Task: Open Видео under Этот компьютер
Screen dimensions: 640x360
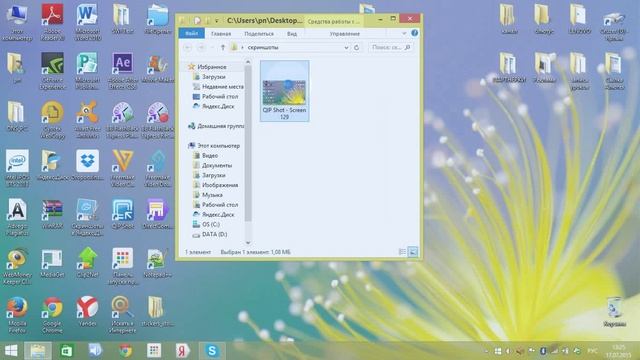Action: coord(210,156)
